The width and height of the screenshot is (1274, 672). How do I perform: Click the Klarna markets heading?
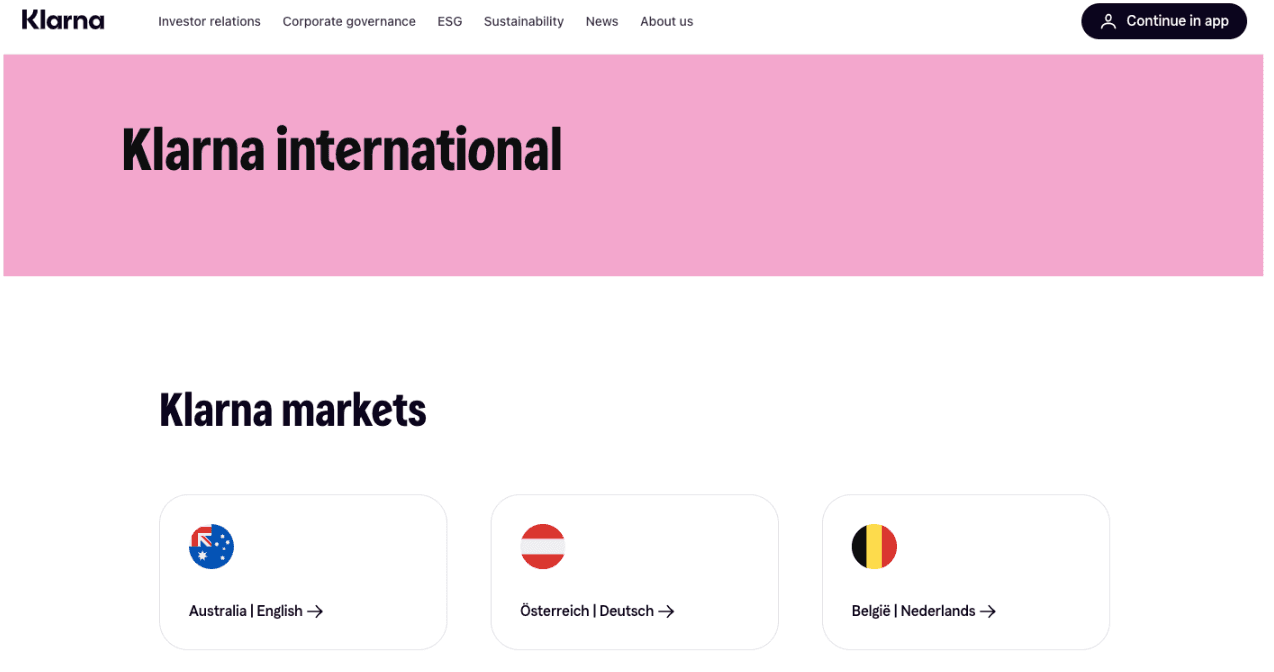tap(293, 409)
